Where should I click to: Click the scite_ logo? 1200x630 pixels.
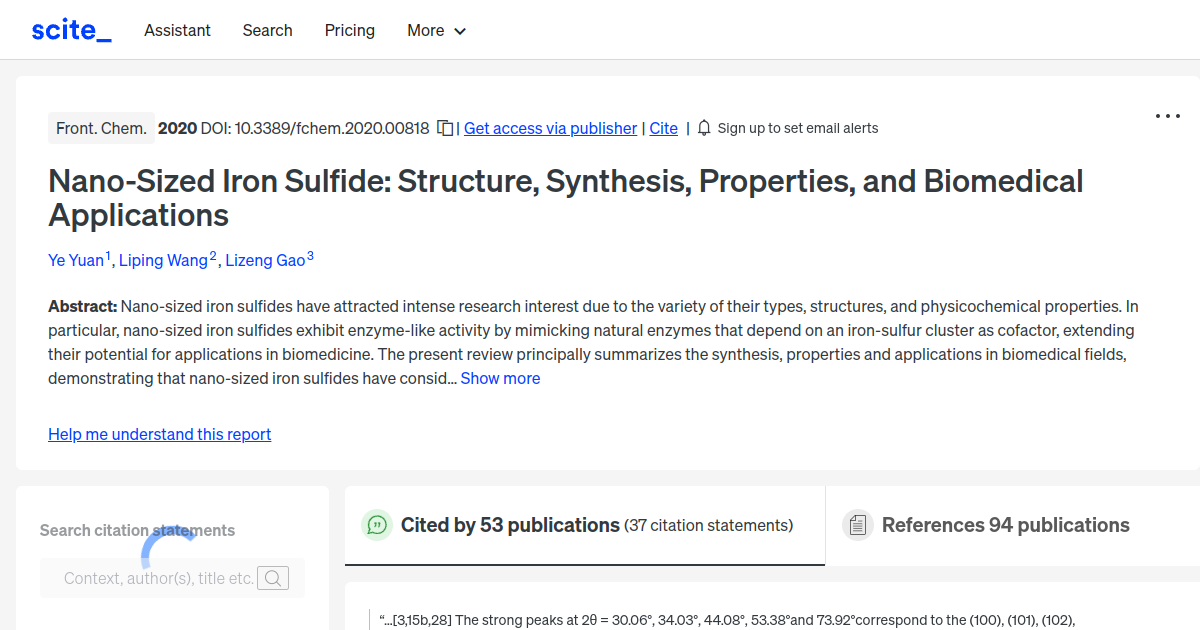70,29
